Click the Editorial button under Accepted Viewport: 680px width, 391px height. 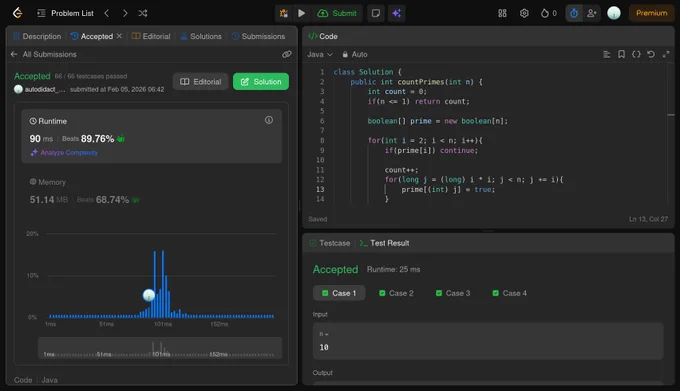point(200,81)
